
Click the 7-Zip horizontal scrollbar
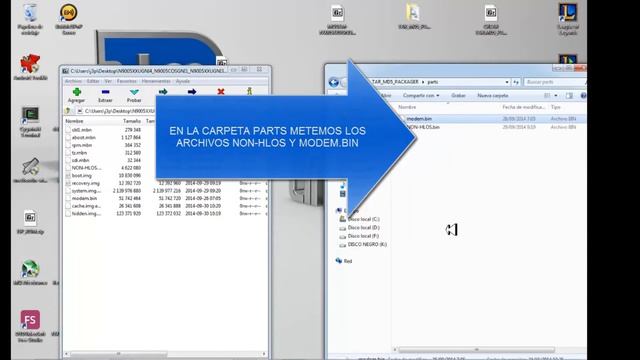coord(118,353)
